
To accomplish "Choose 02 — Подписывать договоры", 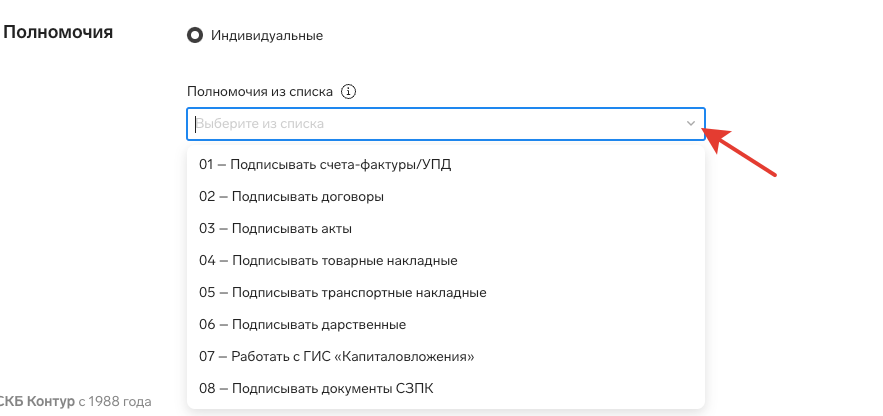I will (x=291, y=196).
